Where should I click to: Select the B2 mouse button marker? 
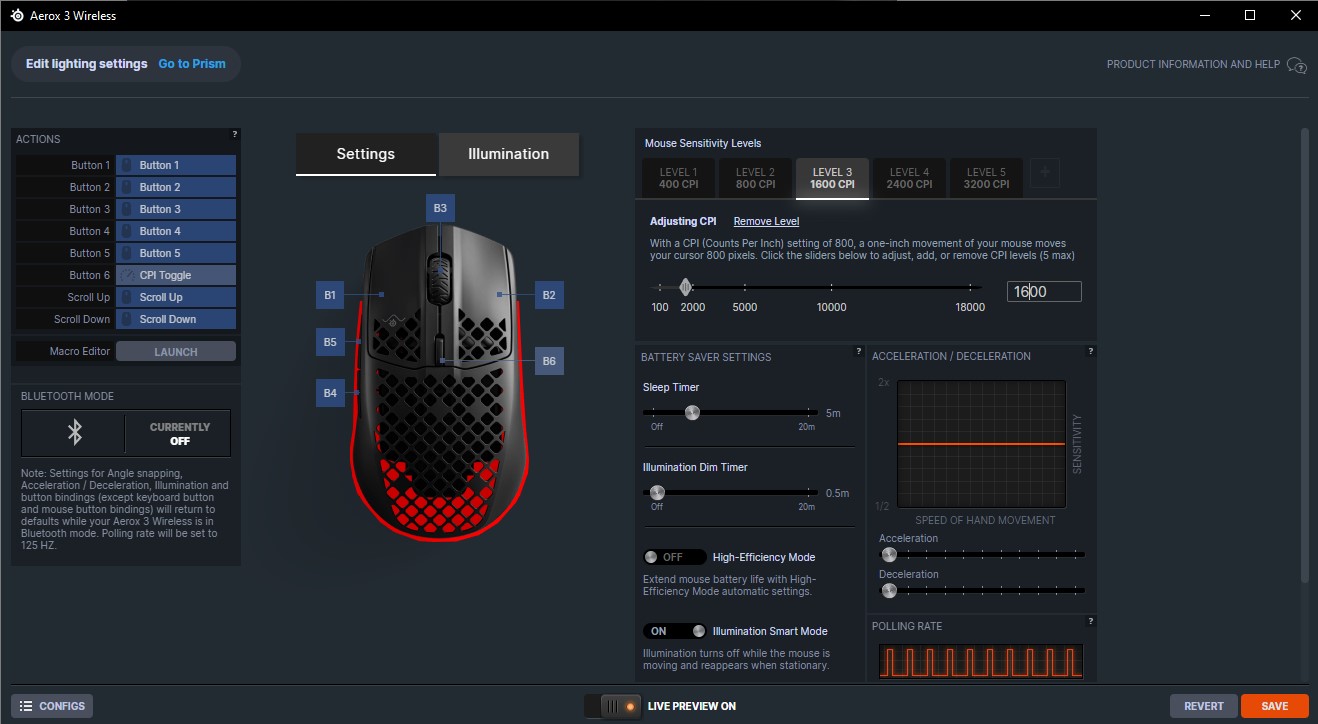point(549,295)
